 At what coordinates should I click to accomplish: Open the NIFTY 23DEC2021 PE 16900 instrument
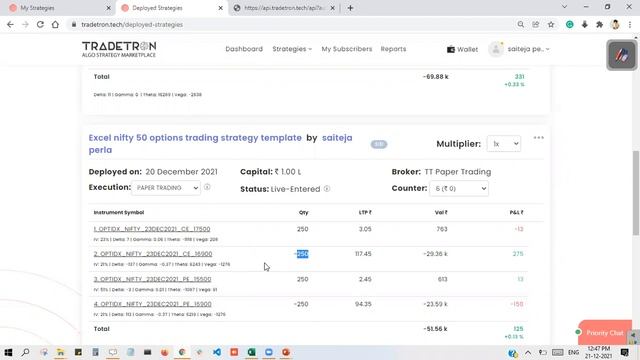pos(152,304)
